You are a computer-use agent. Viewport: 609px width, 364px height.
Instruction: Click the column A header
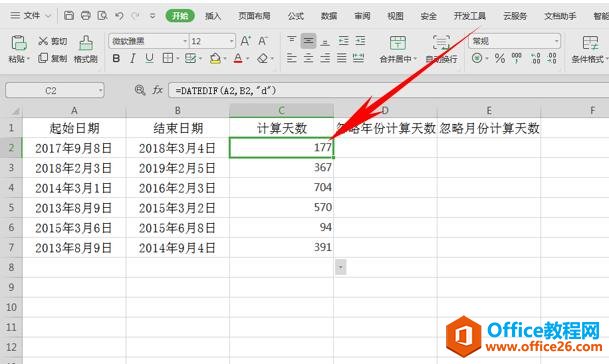[x=74, y=111]
